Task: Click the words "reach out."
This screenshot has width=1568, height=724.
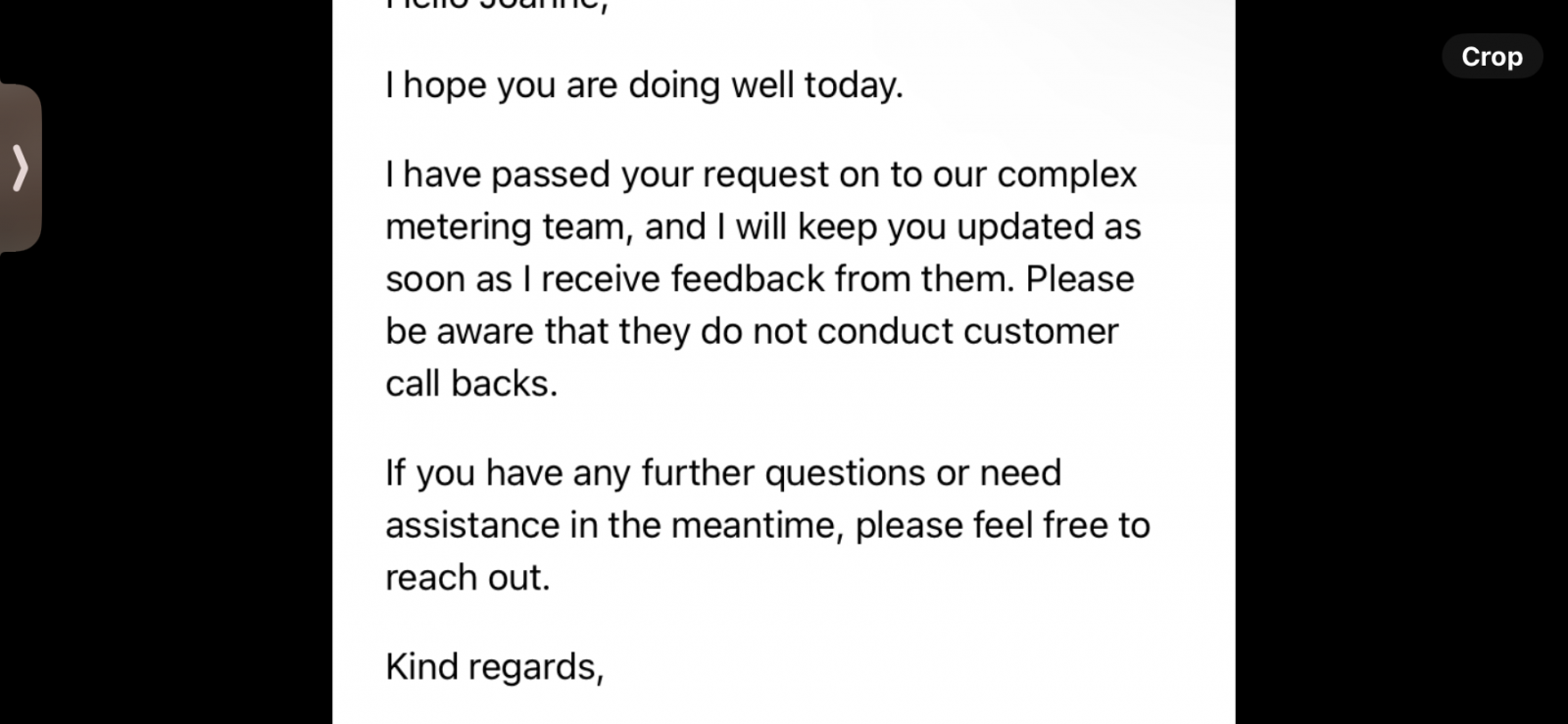Action: [x=467, y=577]
